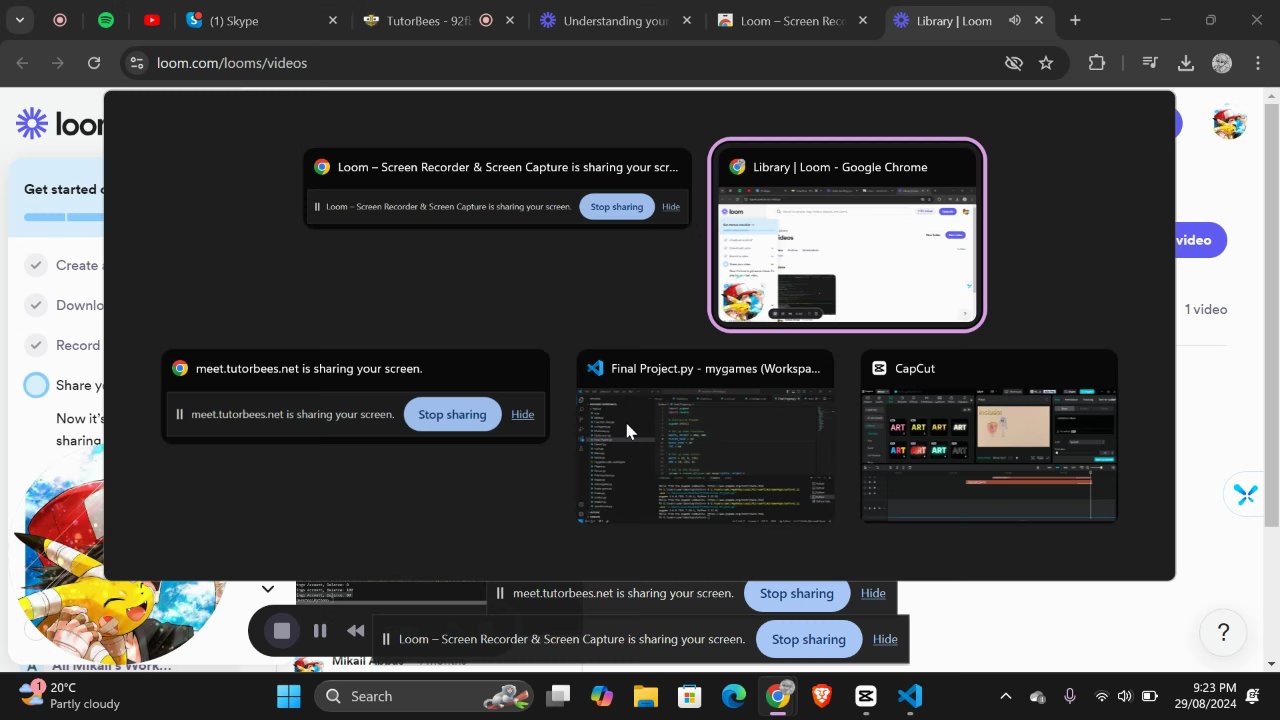Switch to the (1) Skype tab
1280x720 pixels.
[263, 20]
